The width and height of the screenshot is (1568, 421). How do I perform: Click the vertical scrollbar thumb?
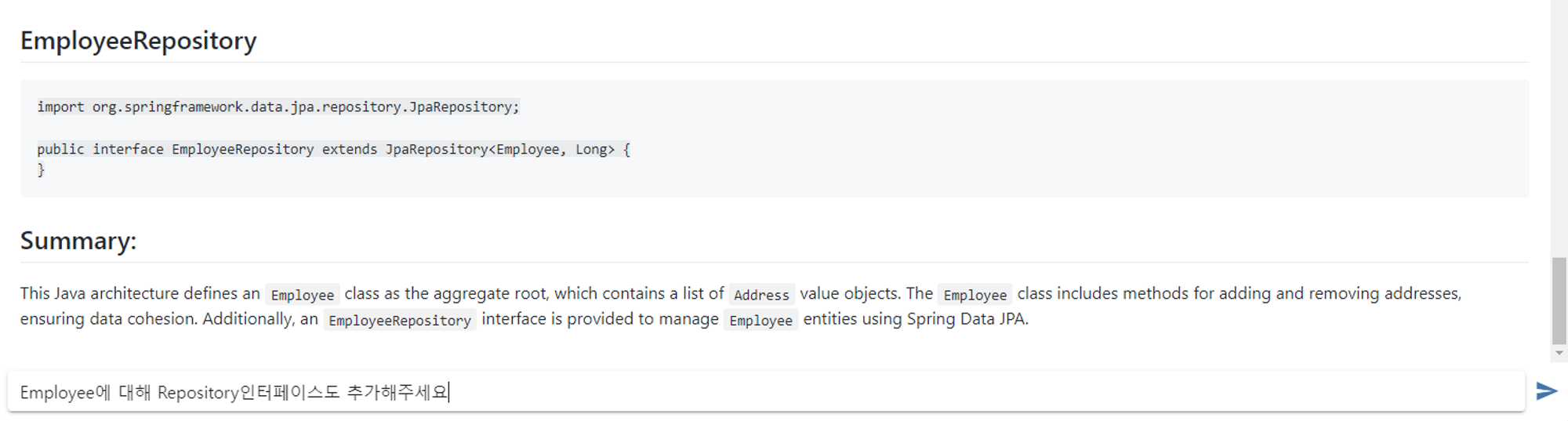(1559, 300)
